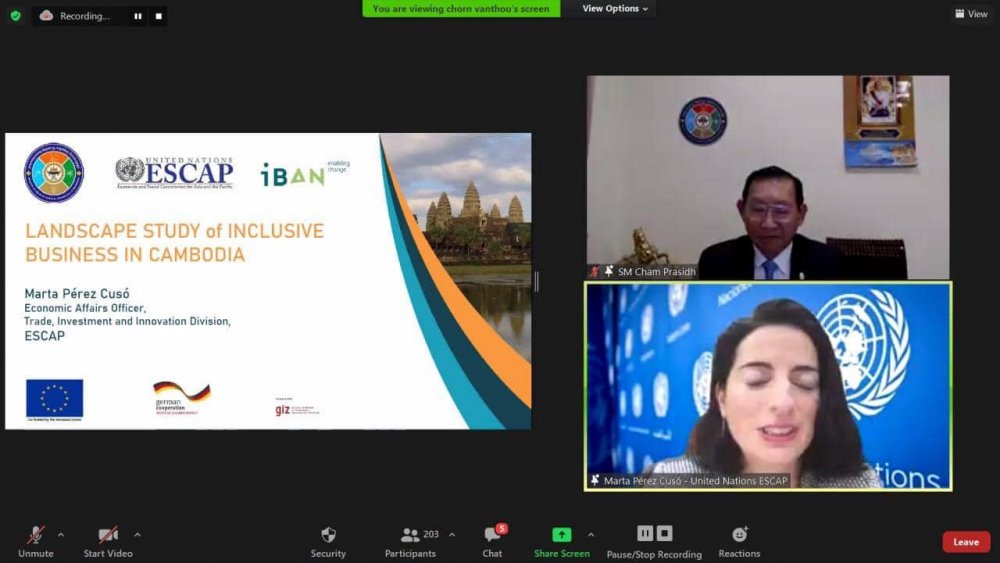The height and width of the screenshot is (563, 1000).
Task: Expand video options arrow beside Start Video
Action: tap(137, 534)
